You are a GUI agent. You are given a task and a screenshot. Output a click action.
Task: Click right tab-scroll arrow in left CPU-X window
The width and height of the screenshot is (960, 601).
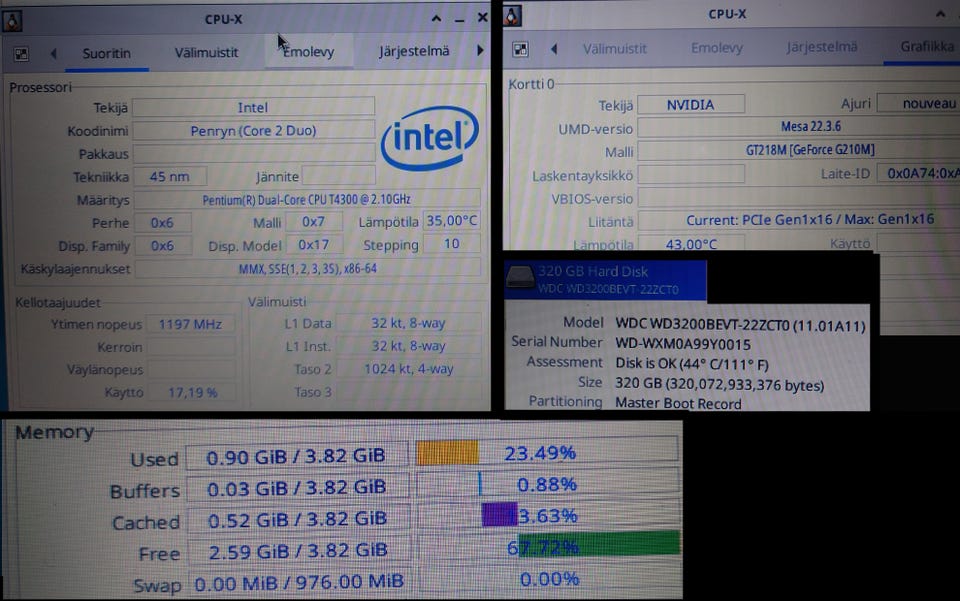tap(480, 50)
